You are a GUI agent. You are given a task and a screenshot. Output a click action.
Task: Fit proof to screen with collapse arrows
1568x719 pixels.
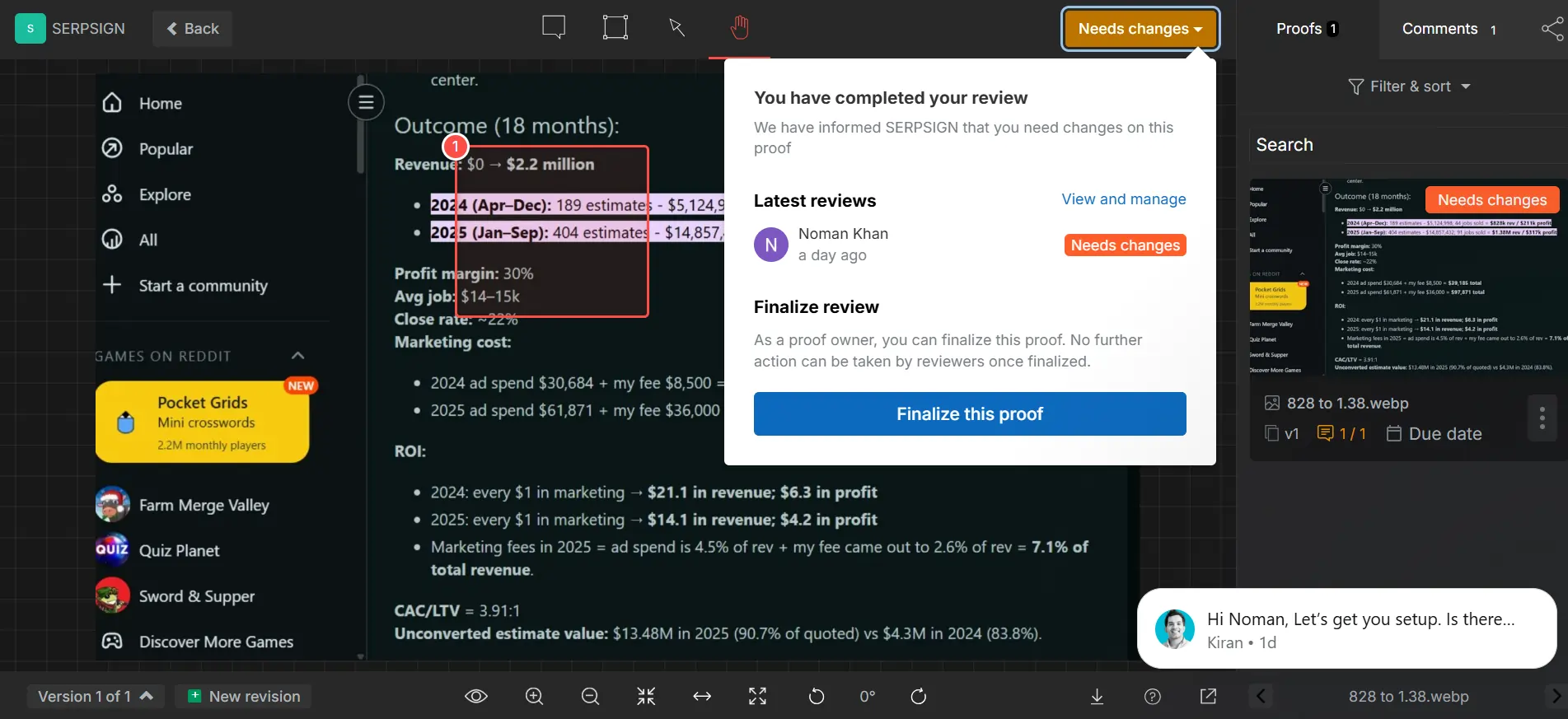[x=646, y=696]
